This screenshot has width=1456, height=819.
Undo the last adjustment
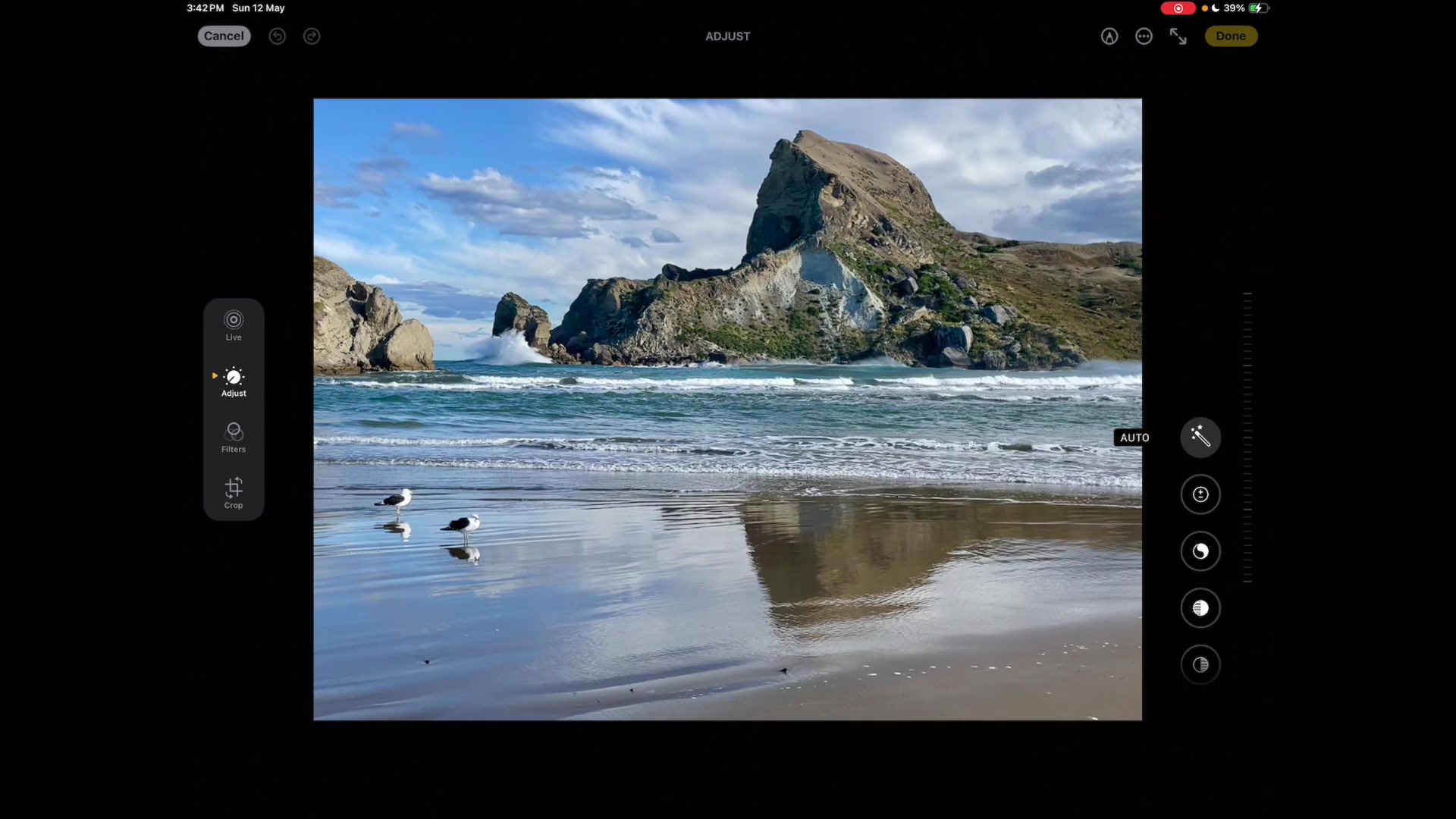278,36
